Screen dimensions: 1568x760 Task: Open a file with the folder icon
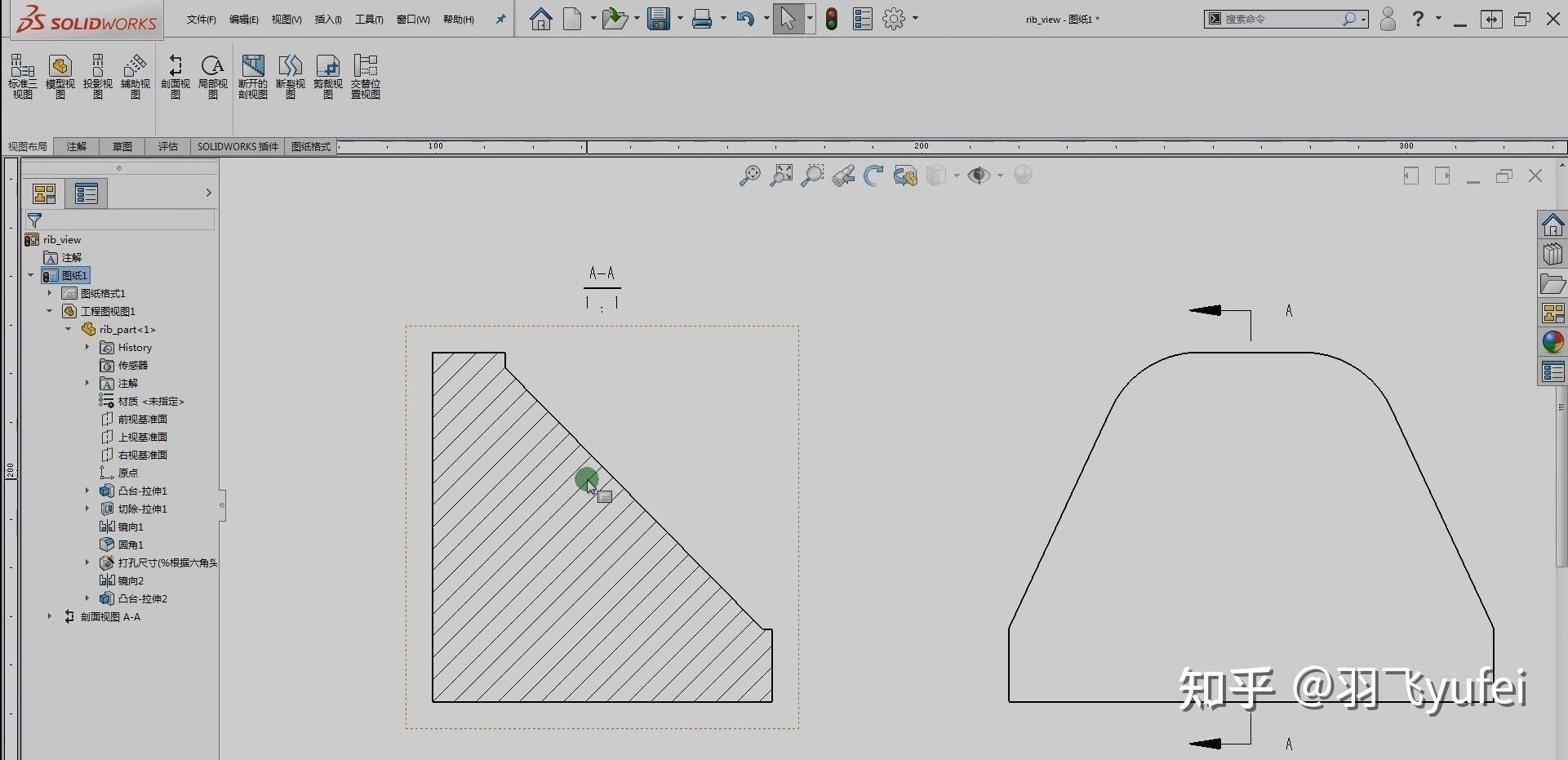pyautogui.click(x=614, y=18)
